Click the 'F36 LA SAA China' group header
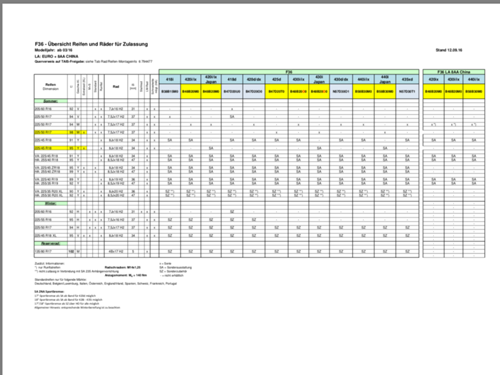This screenshot has height=375, width=500. coord(454,72)
